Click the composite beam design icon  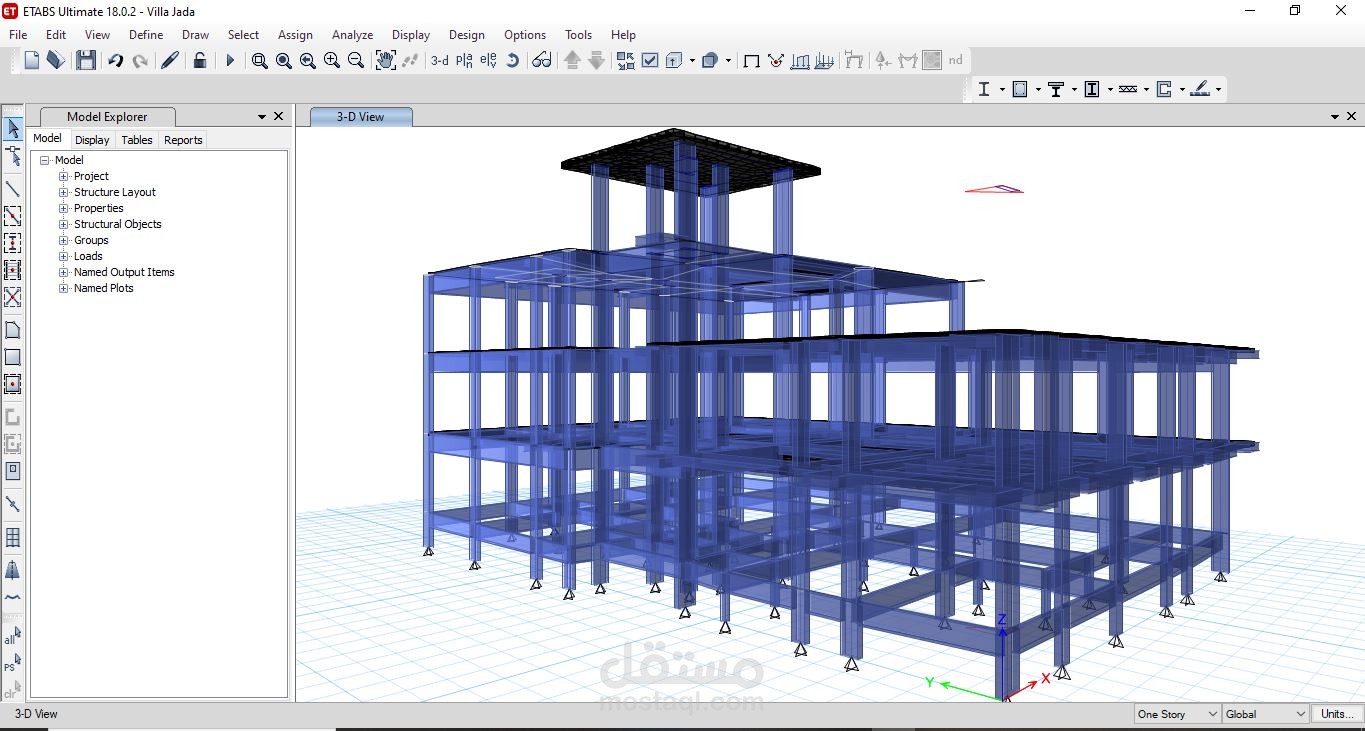pos(1055,89)
